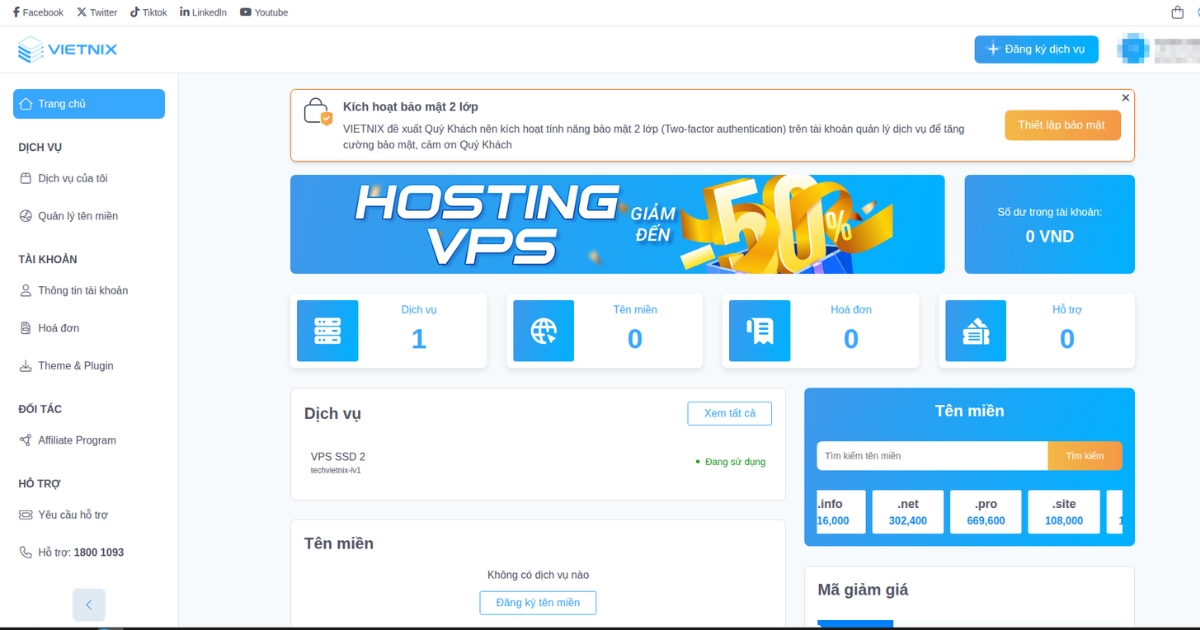Open the shopping bag icon near the avatar
Image resolution: width=1200 pixels, height=630 pixels.
(x=1177, y=10)
